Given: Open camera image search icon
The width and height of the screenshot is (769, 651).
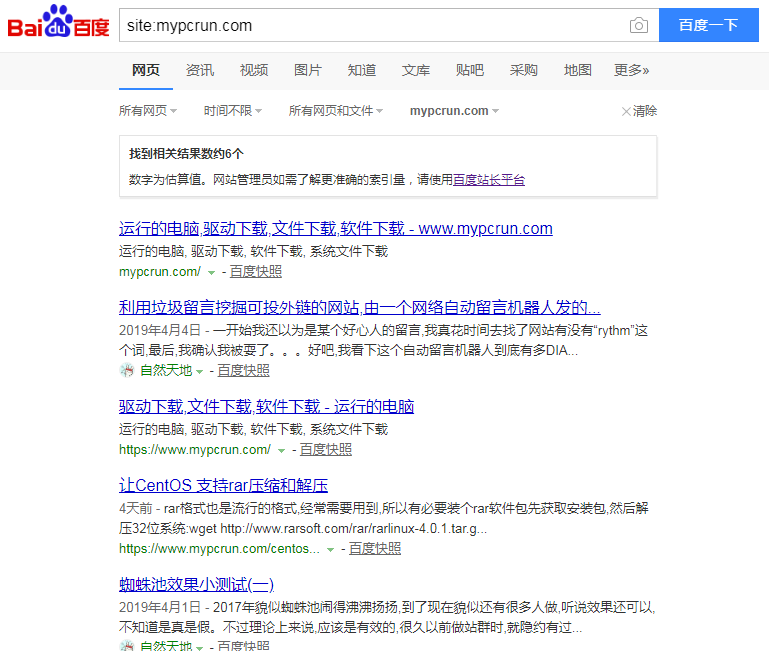Looking at the screenshot, I should 639,25.
